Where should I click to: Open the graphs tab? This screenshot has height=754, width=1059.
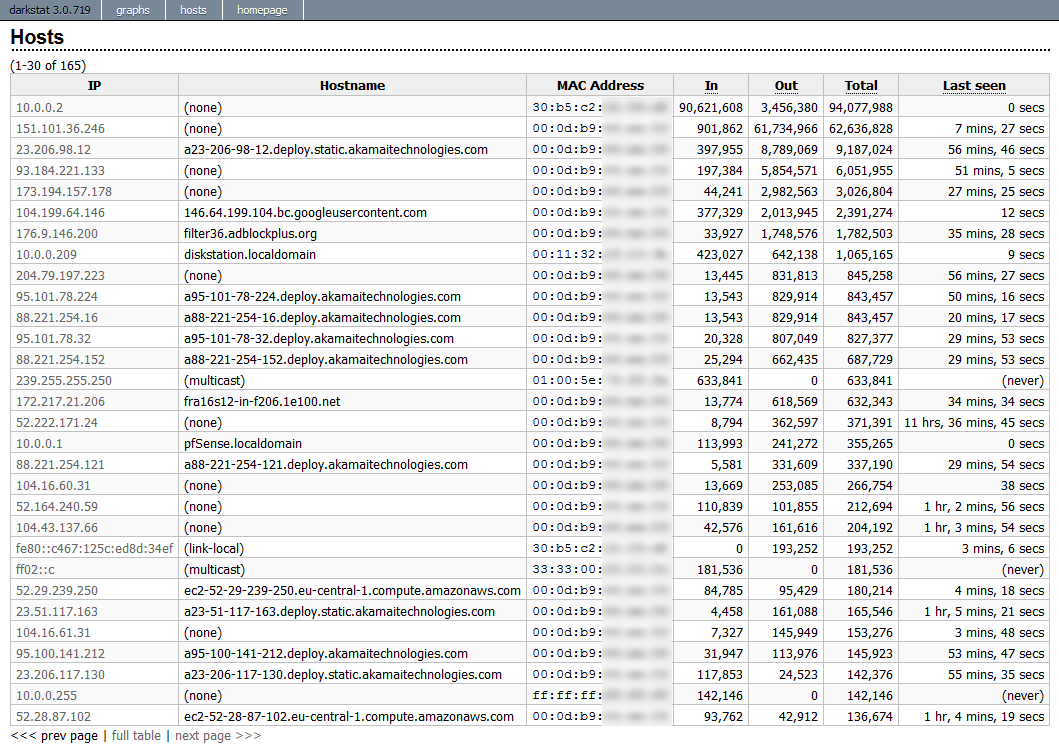click(x=132, y=10)
